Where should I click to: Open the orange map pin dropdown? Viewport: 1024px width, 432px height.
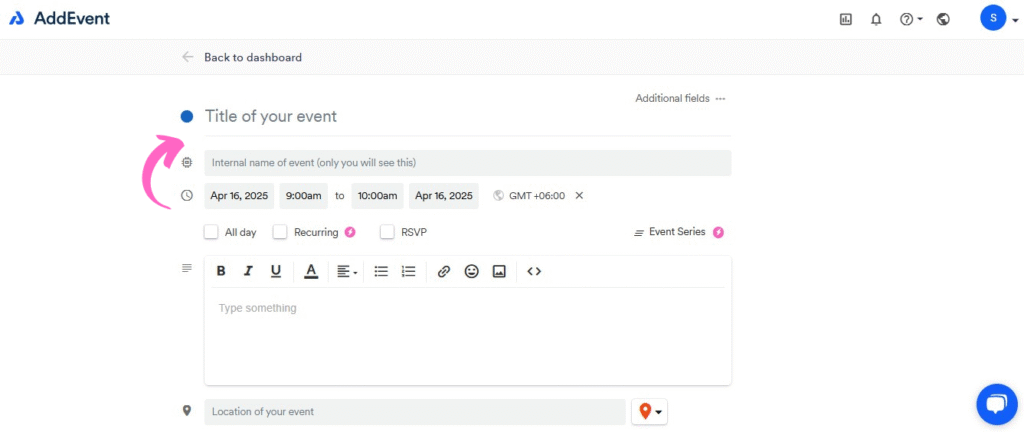click(650, 412)
